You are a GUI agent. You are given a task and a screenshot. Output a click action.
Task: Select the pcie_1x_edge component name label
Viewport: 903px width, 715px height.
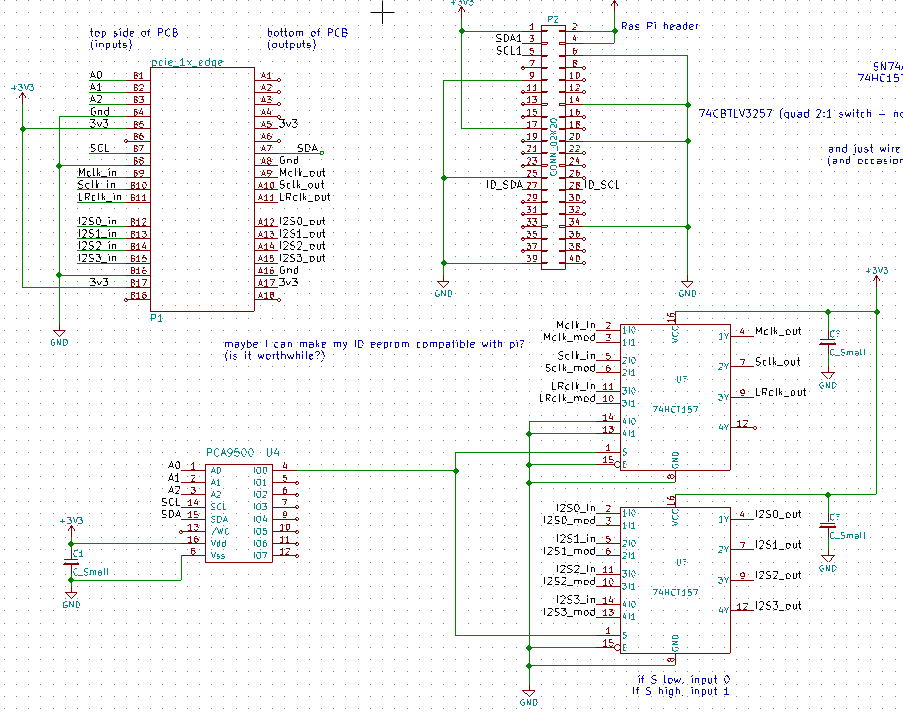[x=187, y=62]
